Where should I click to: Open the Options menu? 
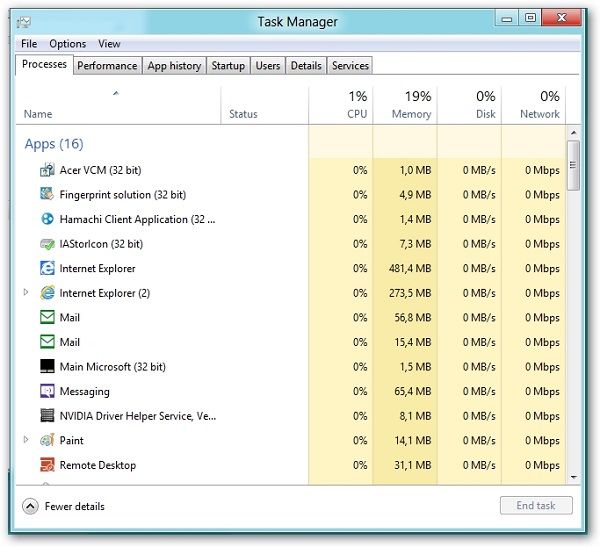click(68, 44)
